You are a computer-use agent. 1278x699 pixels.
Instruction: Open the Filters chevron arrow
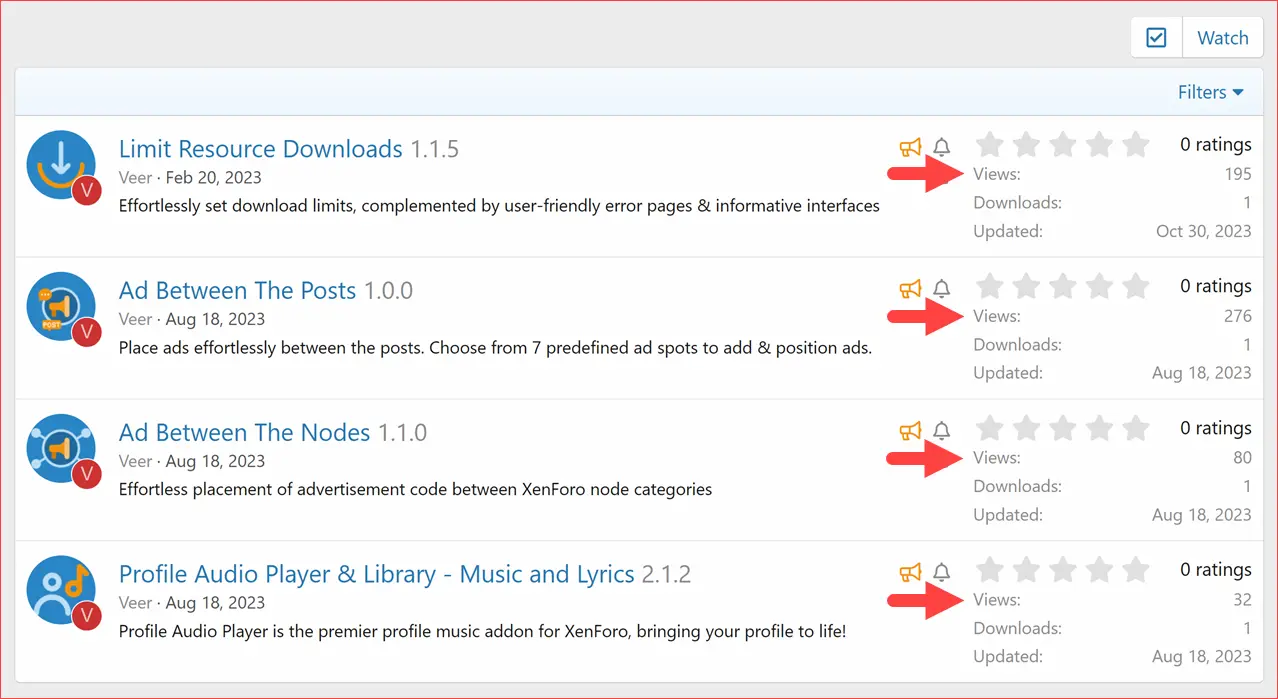coord(1239,92)
